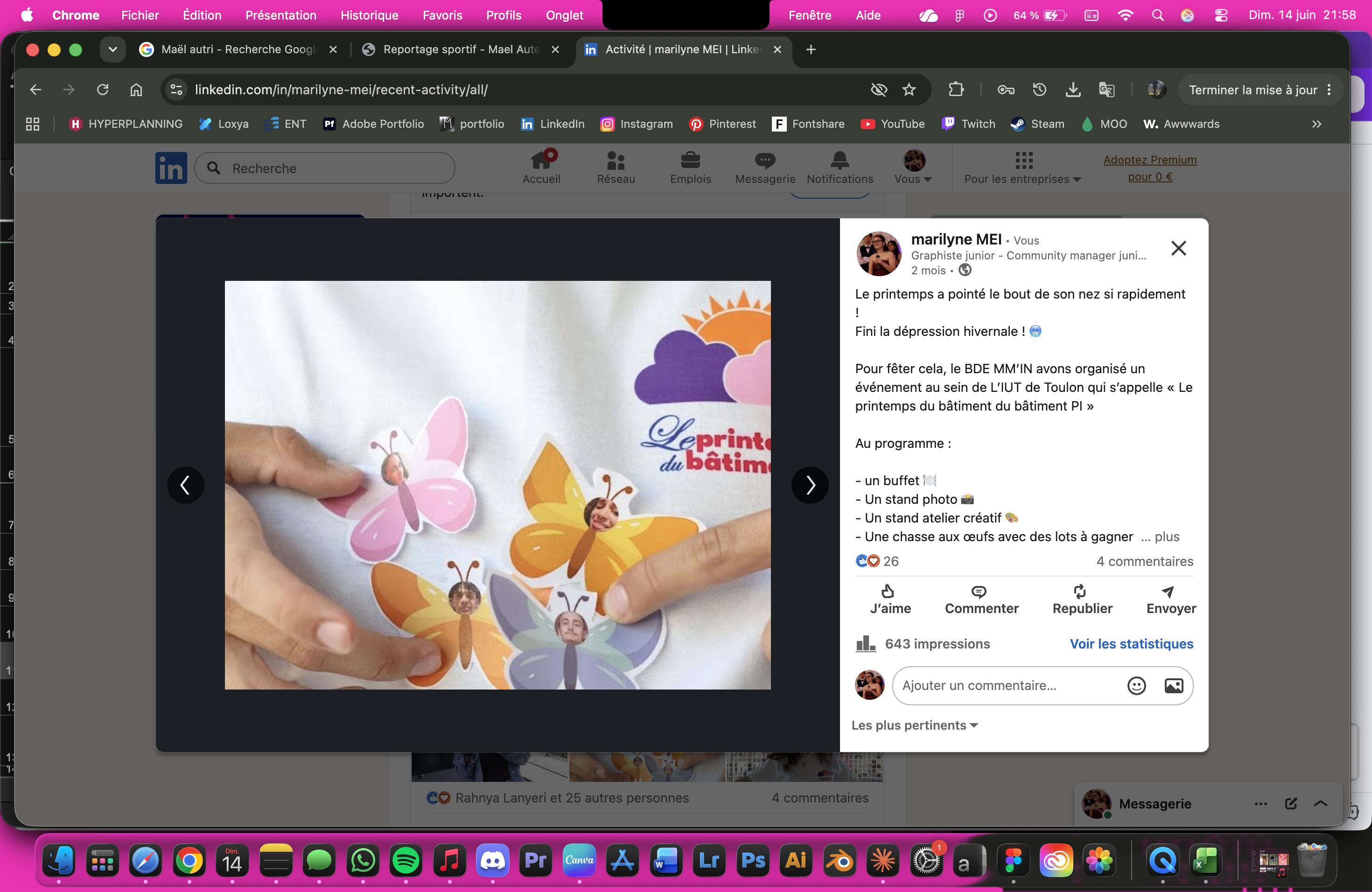Show hidden bookmarks with the chevron

(1316, 124)
